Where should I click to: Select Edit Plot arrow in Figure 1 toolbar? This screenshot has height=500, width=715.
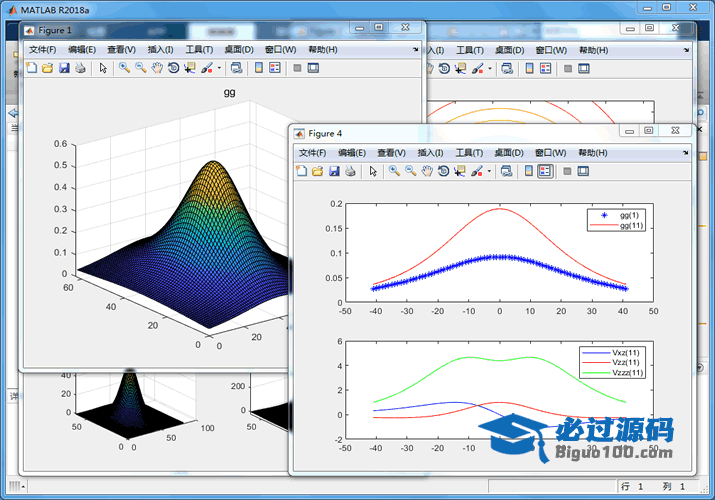103,68
